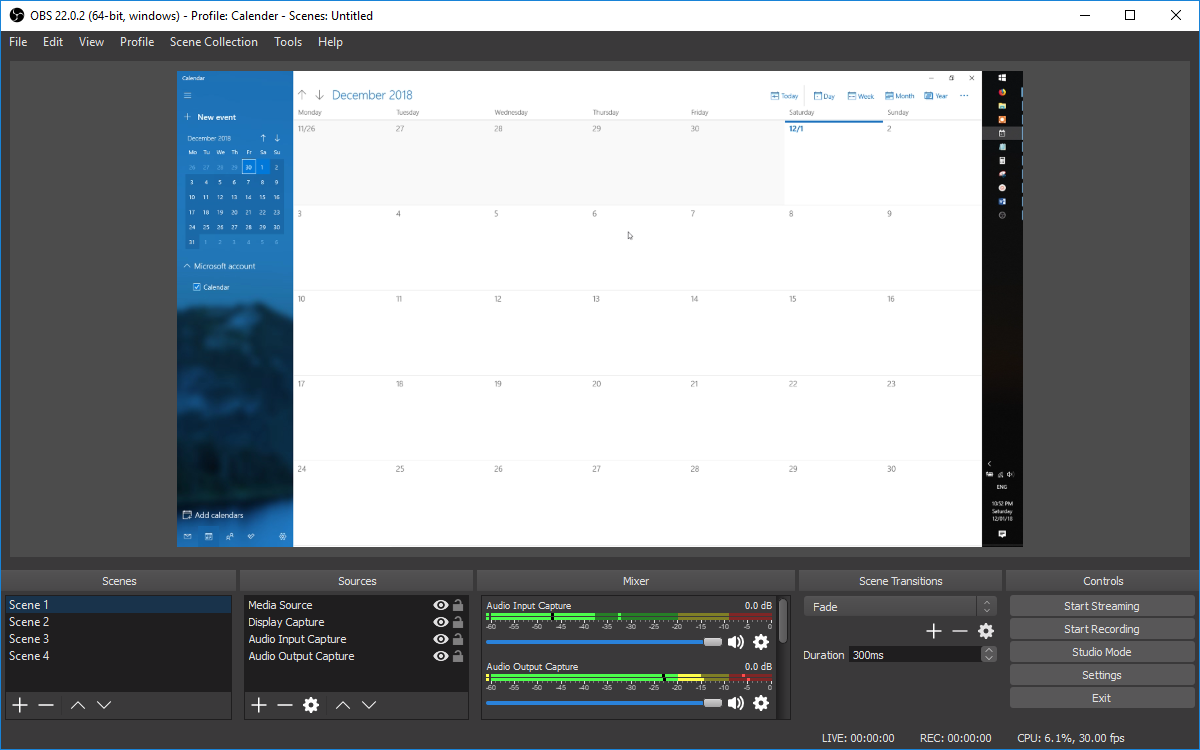Open the Fade transition dropdown
Viewport: 1200px width, 750px height.
coord(890,606)
